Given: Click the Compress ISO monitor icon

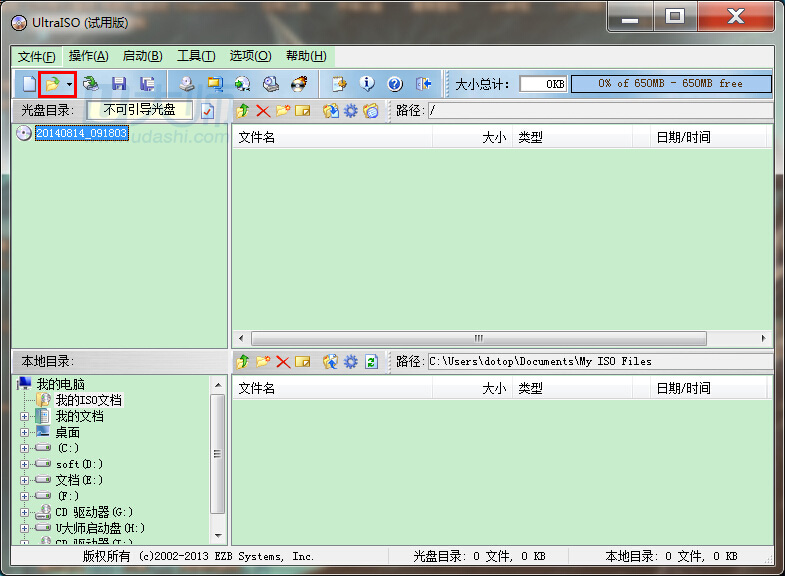Looking at the screenshot, I should click(215, 84).
